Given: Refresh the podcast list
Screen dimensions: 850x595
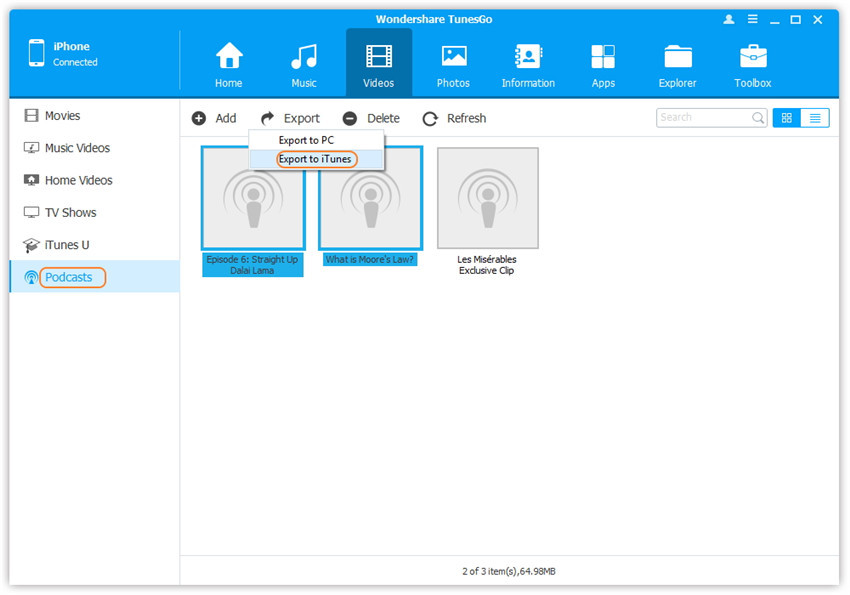Looking at the screenshot, I should [454, 118].
